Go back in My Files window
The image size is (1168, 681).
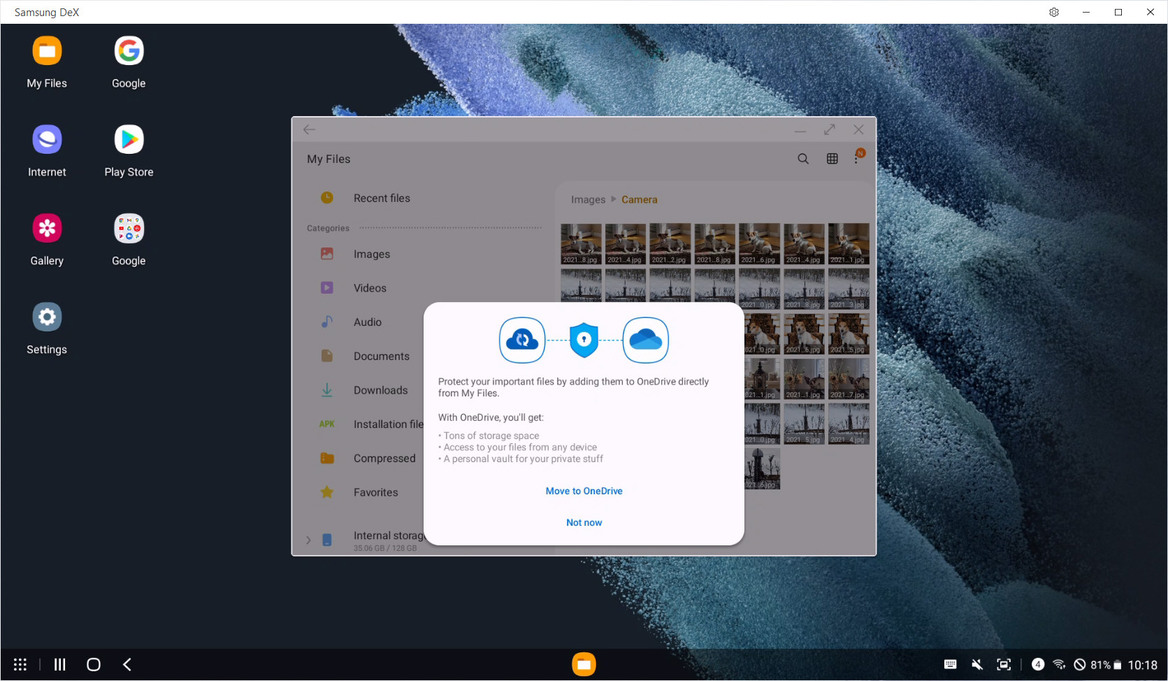pos(309,130)
